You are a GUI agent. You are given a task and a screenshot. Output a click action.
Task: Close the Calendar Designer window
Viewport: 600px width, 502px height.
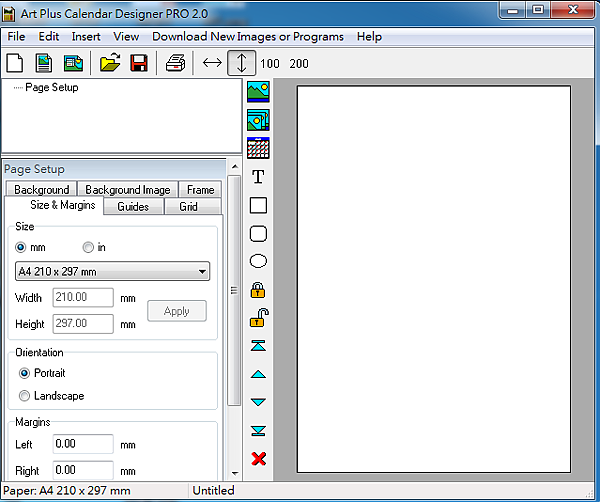(573, 10)
